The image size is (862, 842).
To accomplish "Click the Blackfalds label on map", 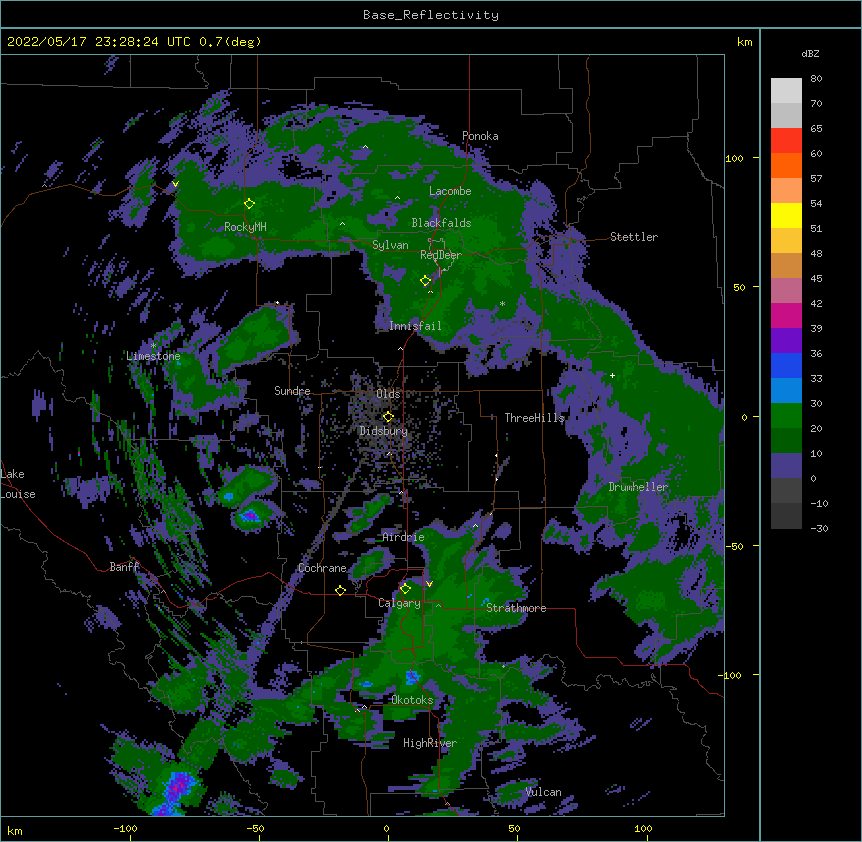I will pos(441,223).
